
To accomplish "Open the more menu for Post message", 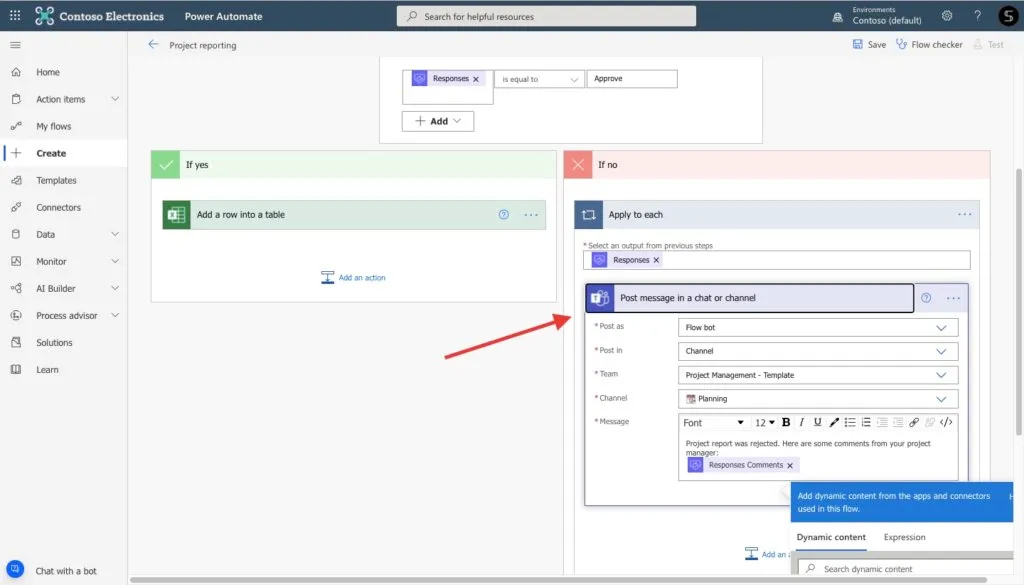I will coord(953,298).
